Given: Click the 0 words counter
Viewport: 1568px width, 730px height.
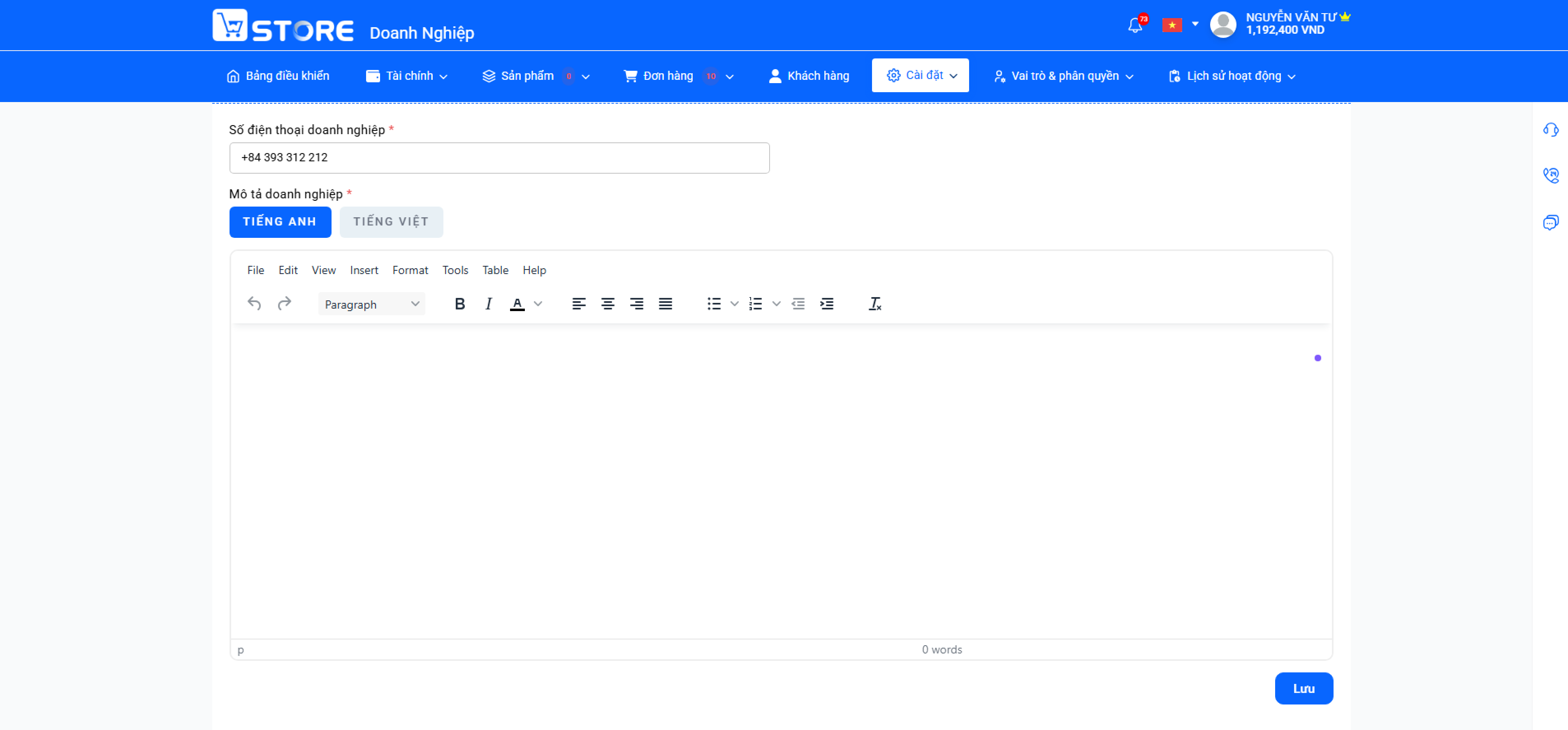Looking at the screenshot, I should 942,650.
